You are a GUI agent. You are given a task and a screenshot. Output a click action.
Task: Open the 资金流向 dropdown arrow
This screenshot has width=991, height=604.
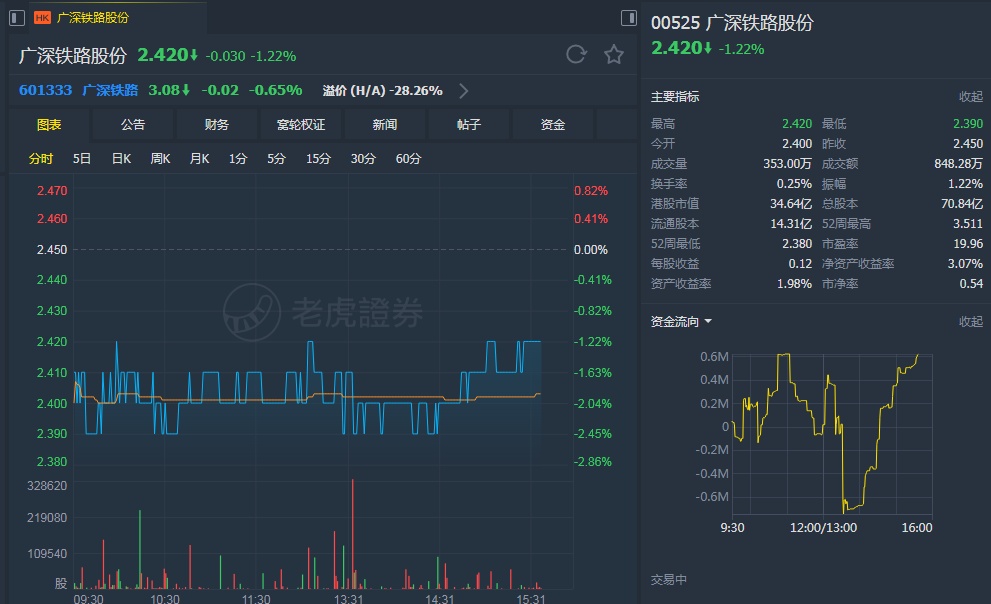click(708, 322)
